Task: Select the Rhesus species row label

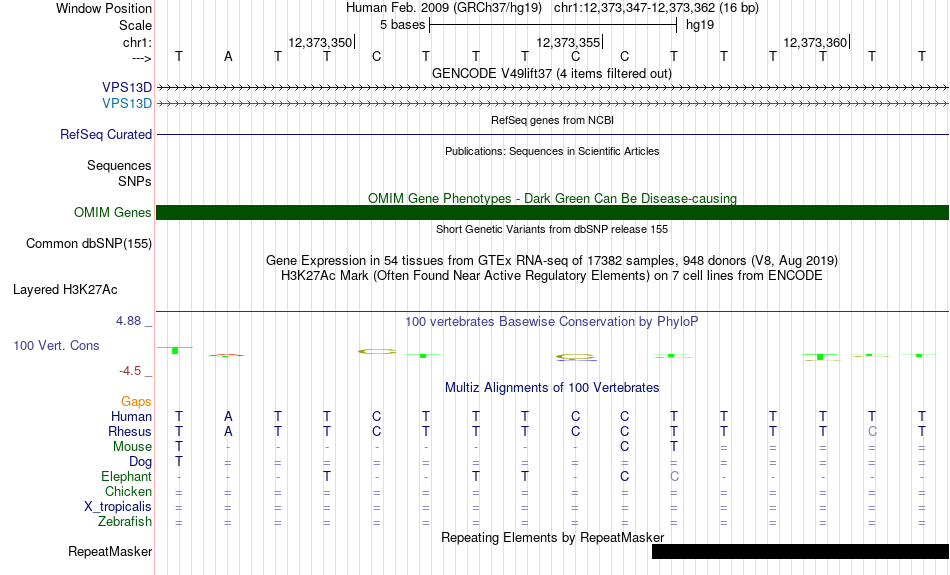Action: pos(130,431)
